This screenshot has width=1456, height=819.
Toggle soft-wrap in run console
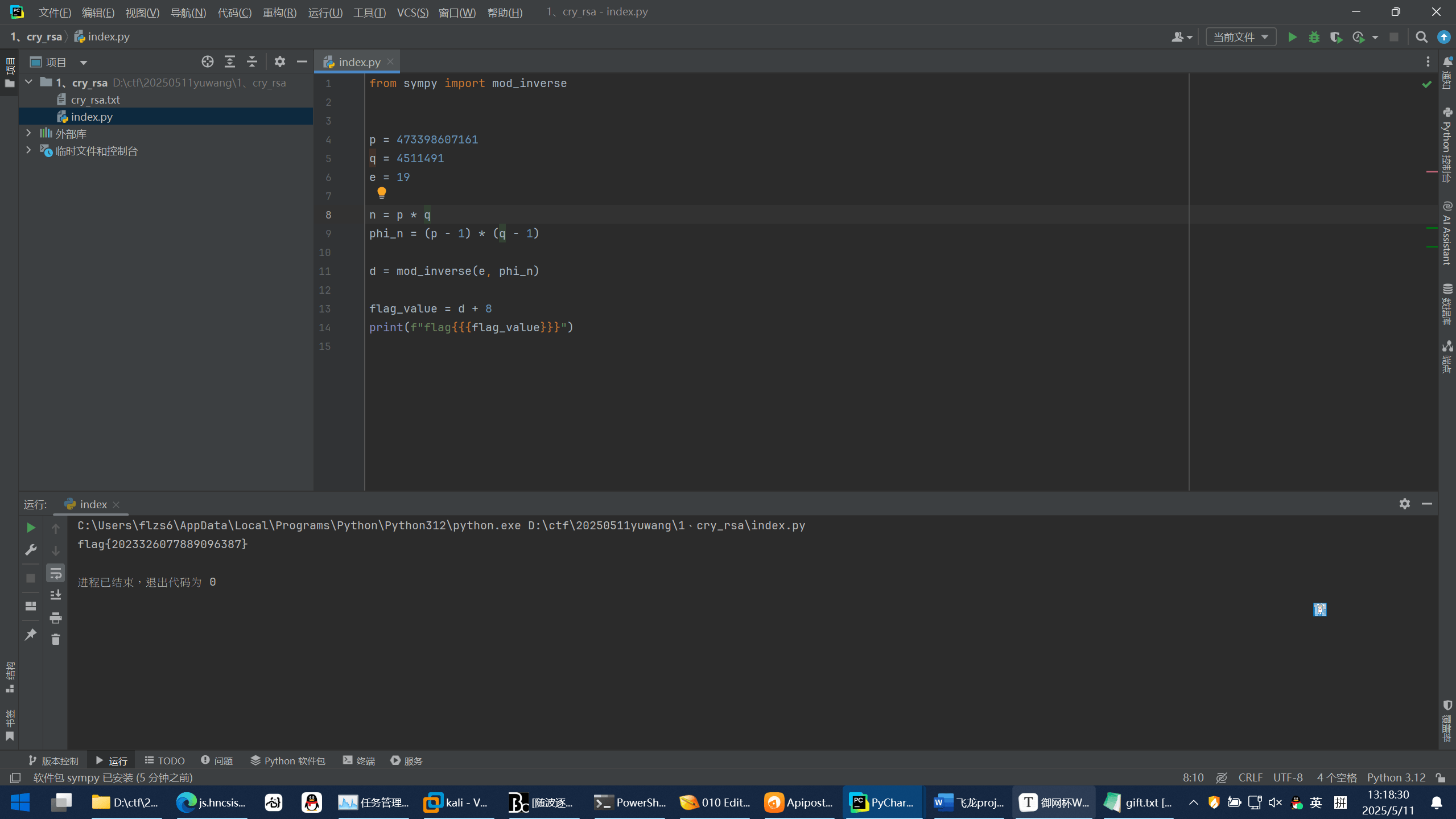[56, 573]
